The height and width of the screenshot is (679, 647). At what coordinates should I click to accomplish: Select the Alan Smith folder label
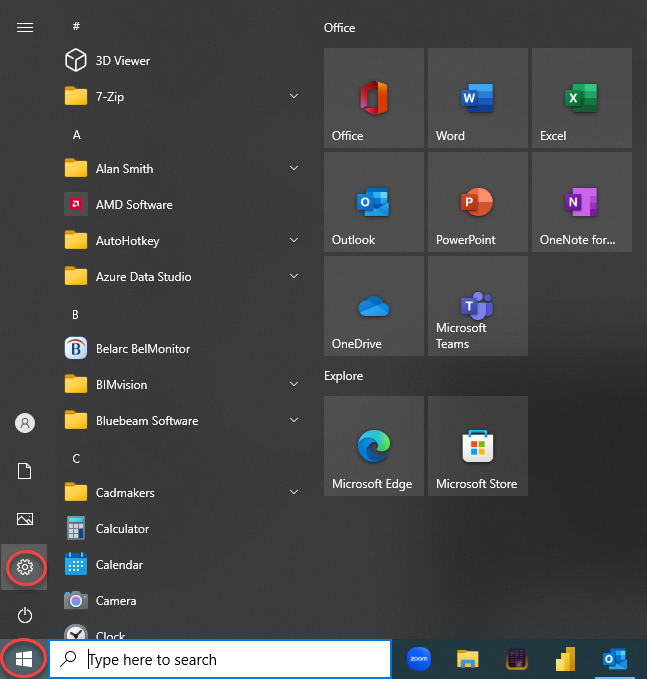pyautogui.click(x=124, y=168)
